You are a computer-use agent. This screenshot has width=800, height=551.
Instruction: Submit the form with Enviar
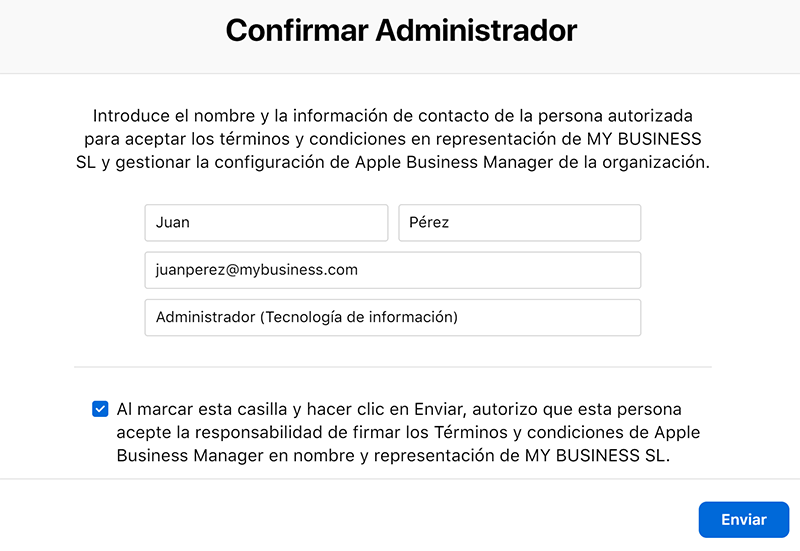pyautogui.click(x=743, y=519)
